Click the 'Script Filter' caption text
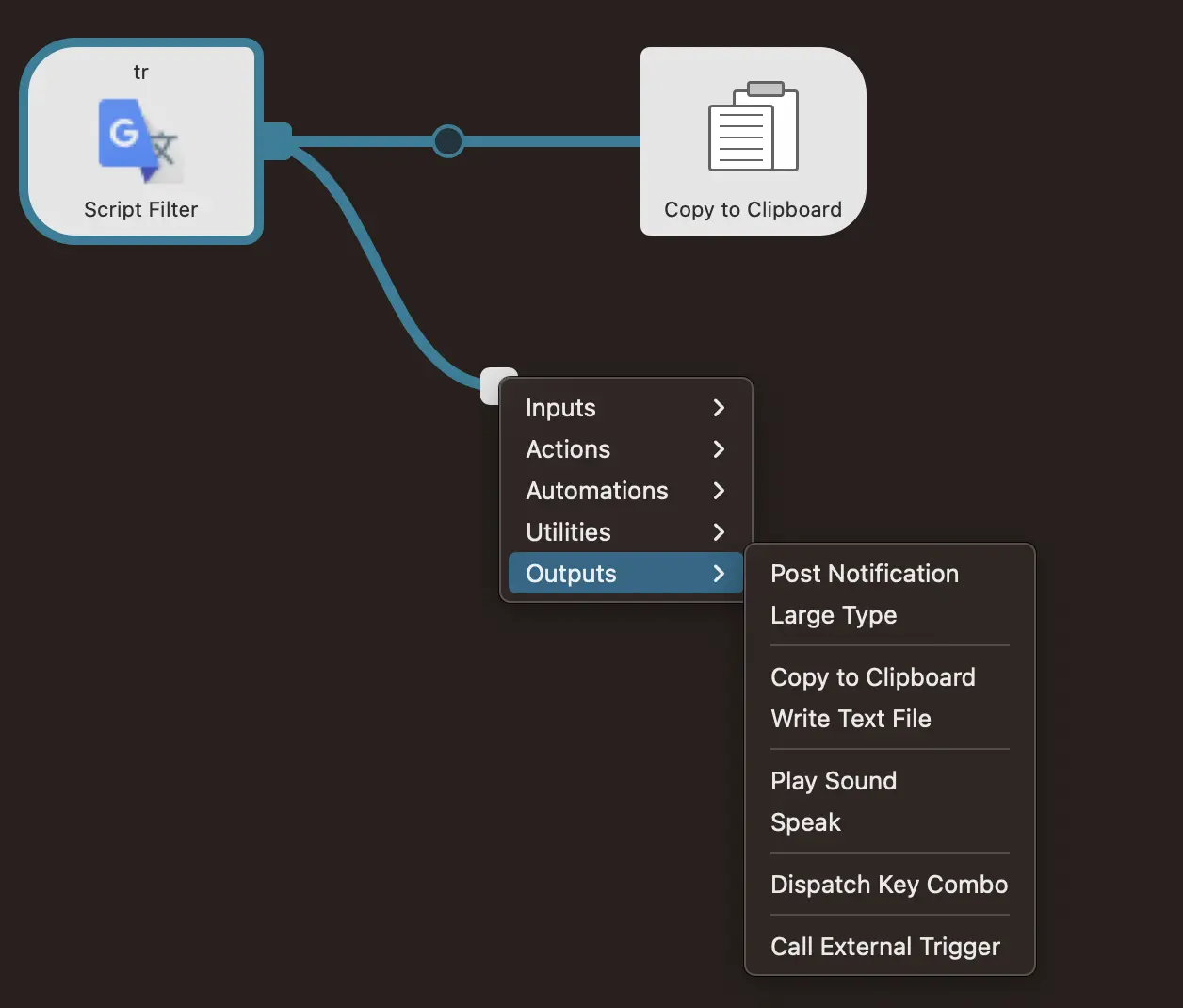 point(140,209)
